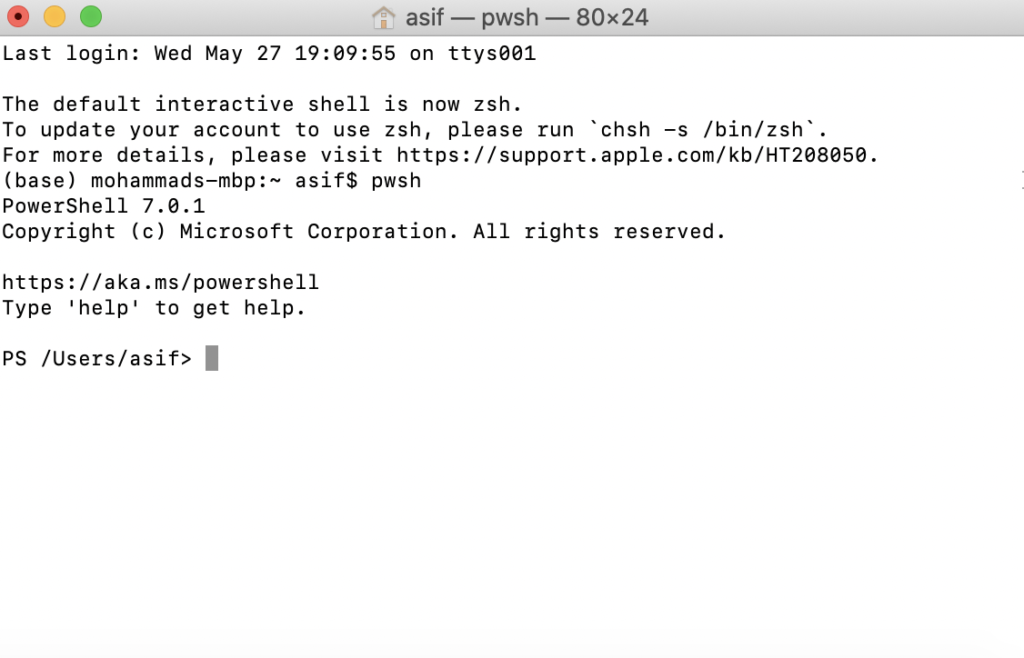Select the pwsh command text
1024x658 pixels.
[398, 180]
